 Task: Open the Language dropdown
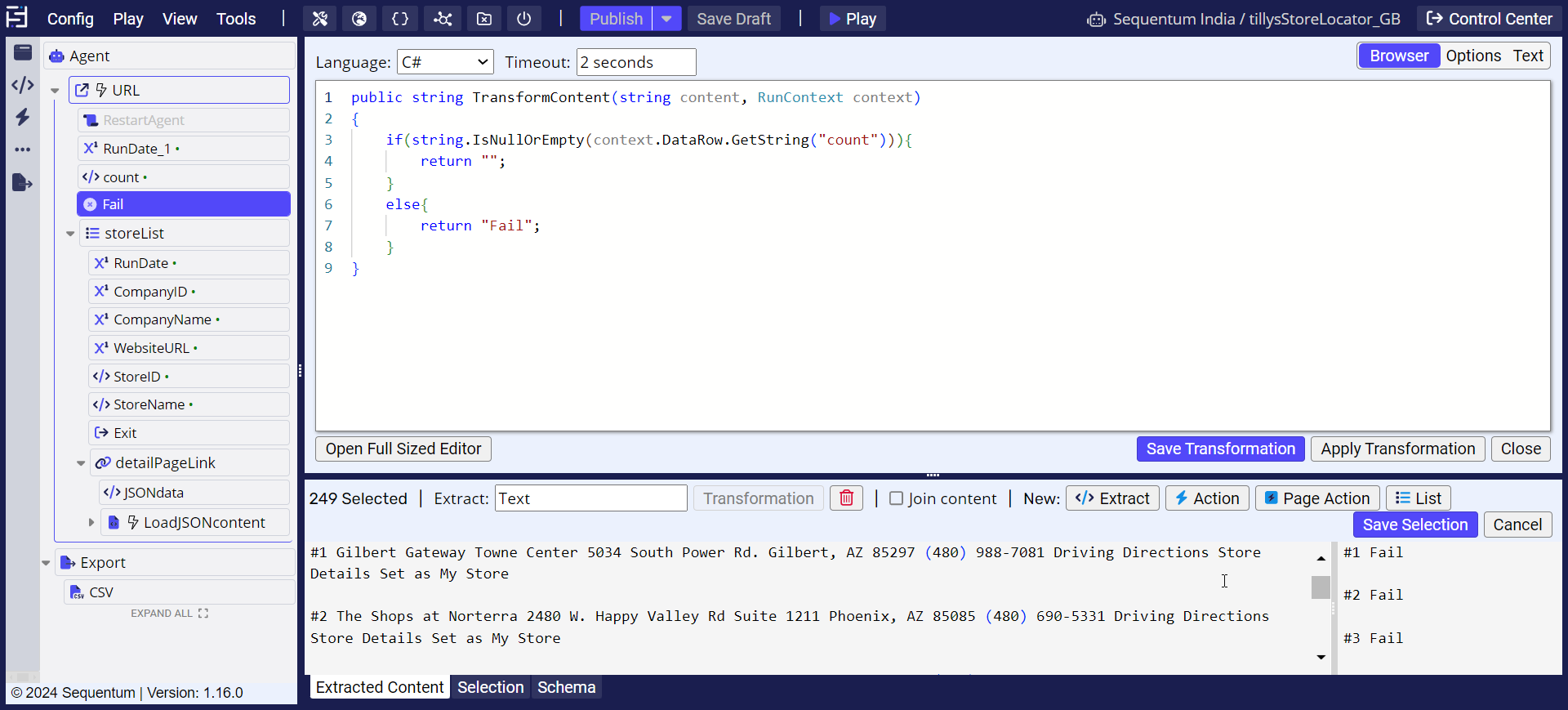446,62
